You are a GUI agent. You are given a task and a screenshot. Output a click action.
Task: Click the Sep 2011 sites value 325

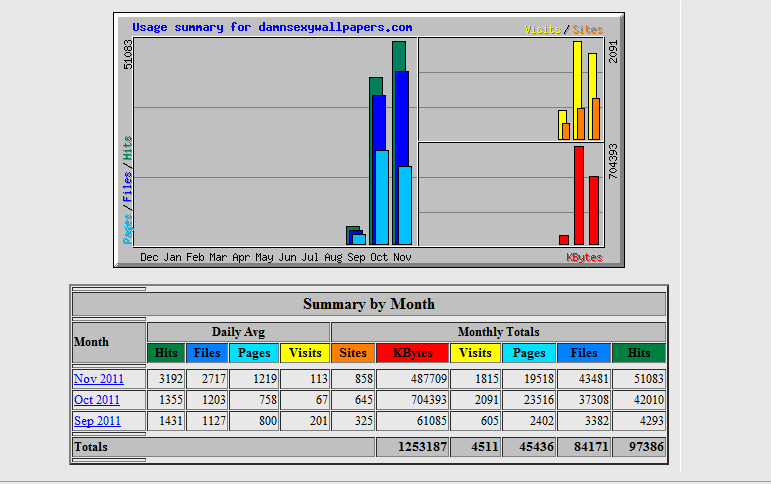(x=363, y=421)
